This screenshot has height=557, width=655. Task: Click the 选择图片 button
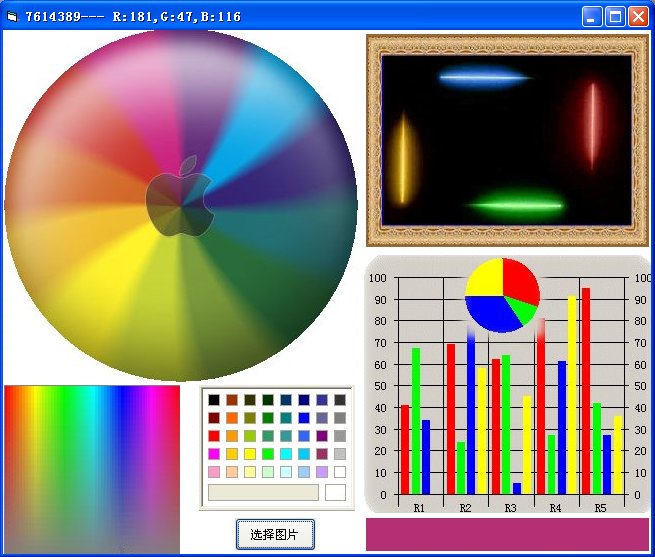(x=275, y=534)
